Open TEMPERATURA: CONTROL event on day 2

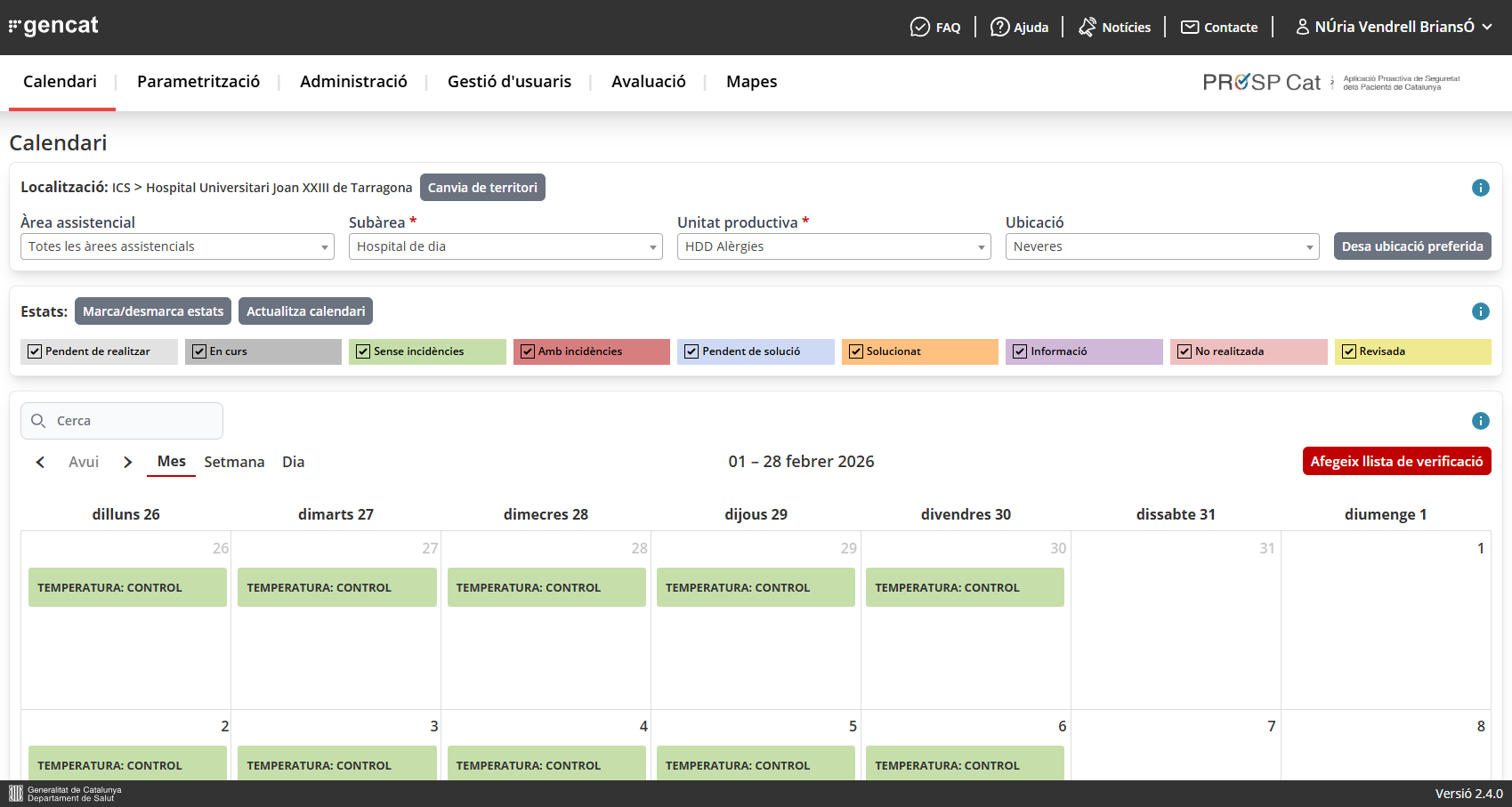(127, 763)
